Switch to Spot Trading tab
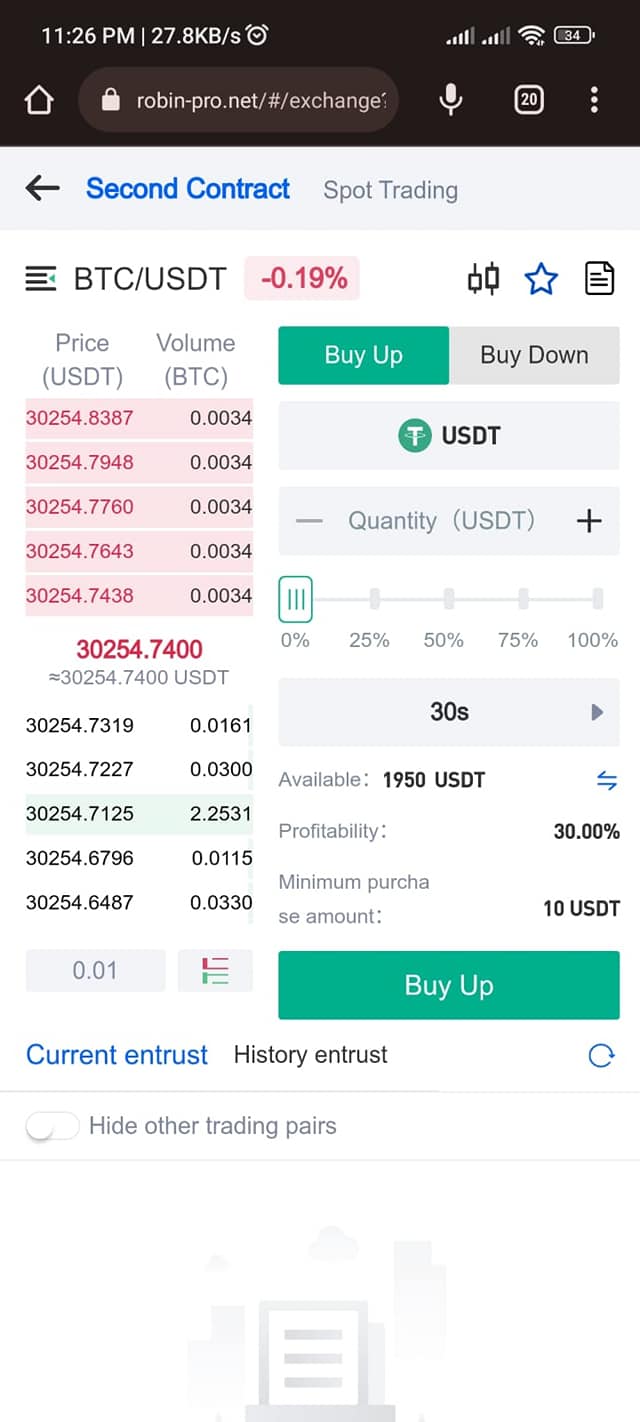 390,190
